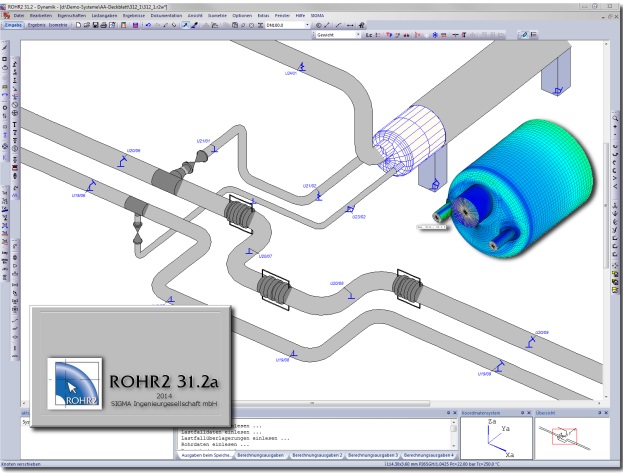Click the support label U20/07

click(x=265, y=256)
